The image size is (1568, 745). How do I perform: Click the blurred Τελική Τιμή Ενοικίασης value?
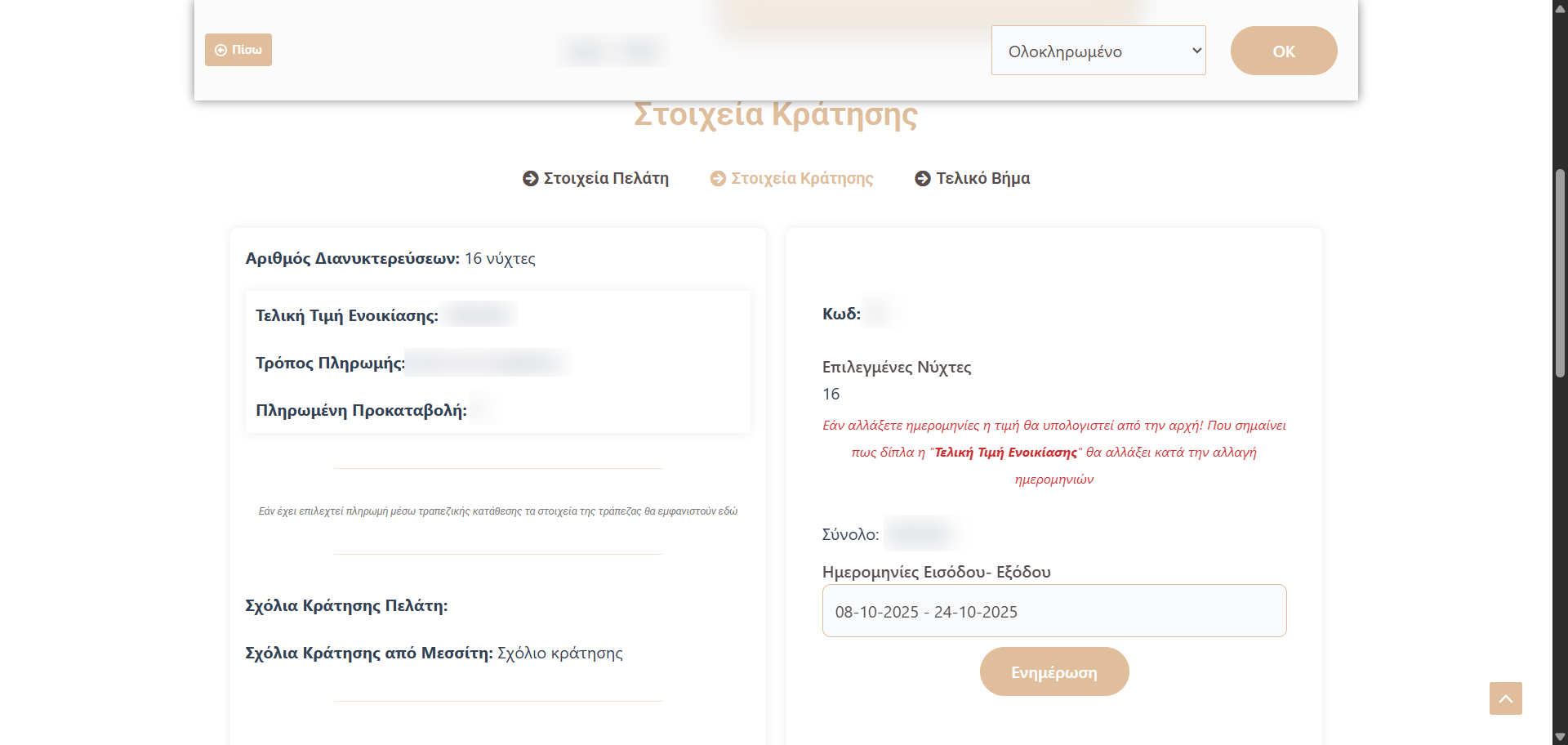480,315
